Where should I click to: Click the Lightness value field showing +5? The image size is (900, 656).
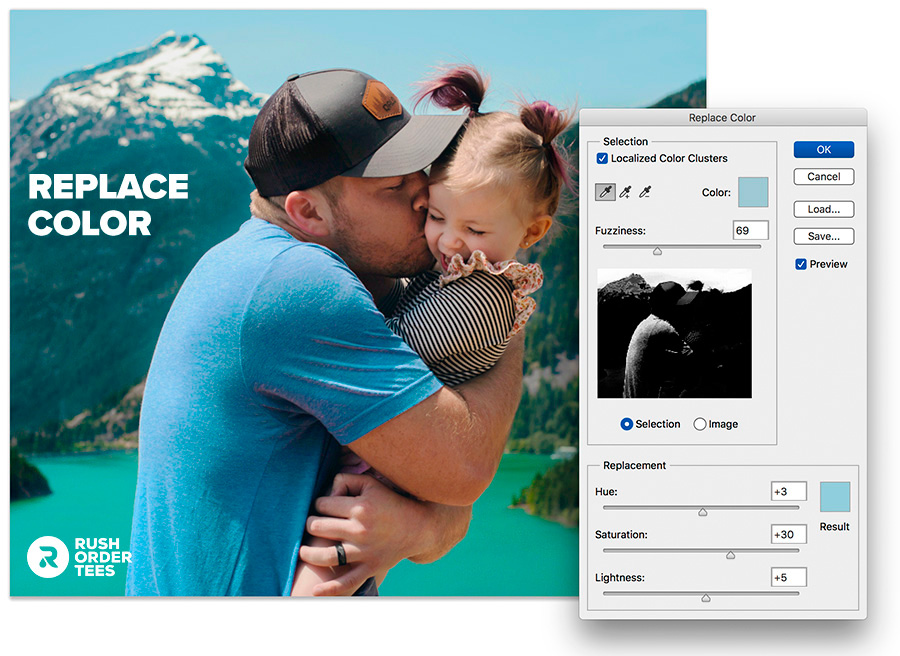click(x=787, y=577)
